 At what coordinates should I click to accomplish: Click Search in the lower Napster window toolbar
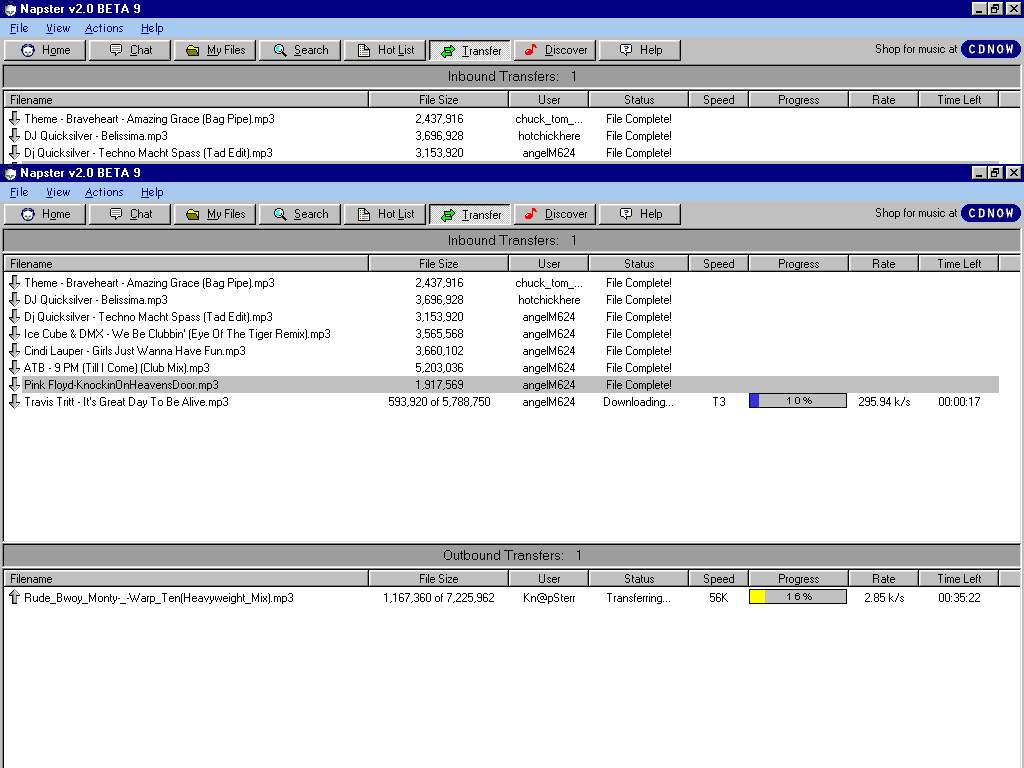300,214
